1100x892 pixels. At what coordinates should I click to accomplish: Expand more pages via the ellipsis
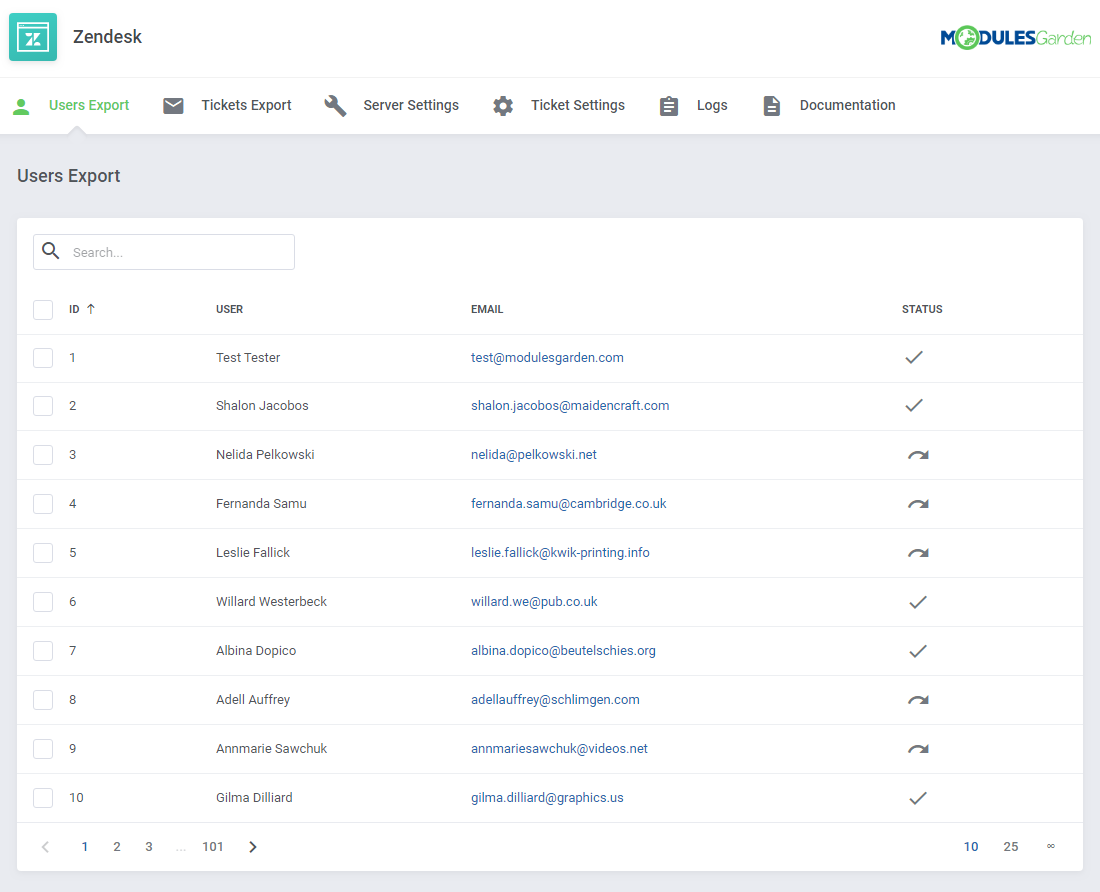tap(181, 846)
